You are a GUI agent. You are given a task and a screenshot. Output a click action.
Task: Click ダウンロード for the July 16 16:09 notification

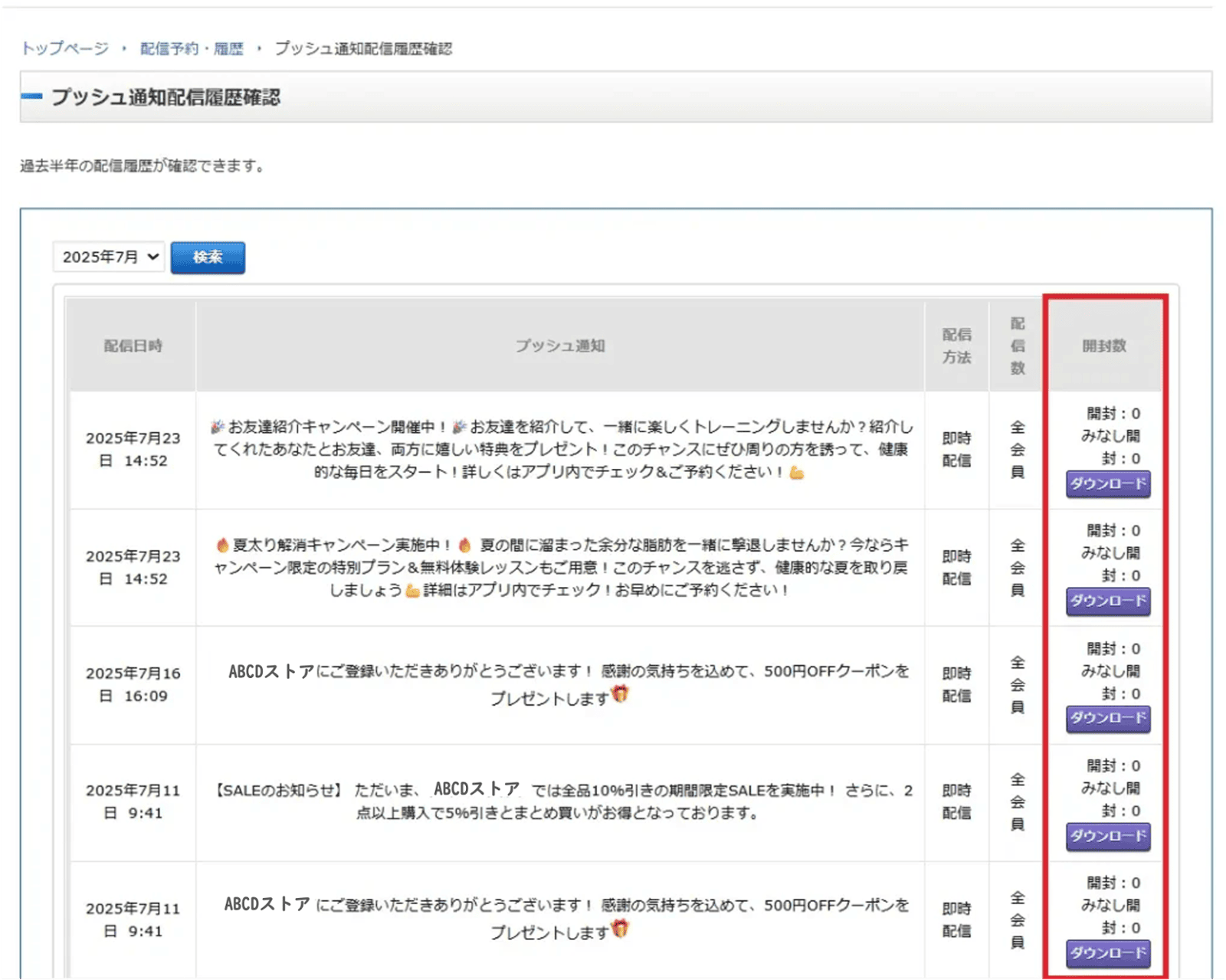coord(1108,718)
